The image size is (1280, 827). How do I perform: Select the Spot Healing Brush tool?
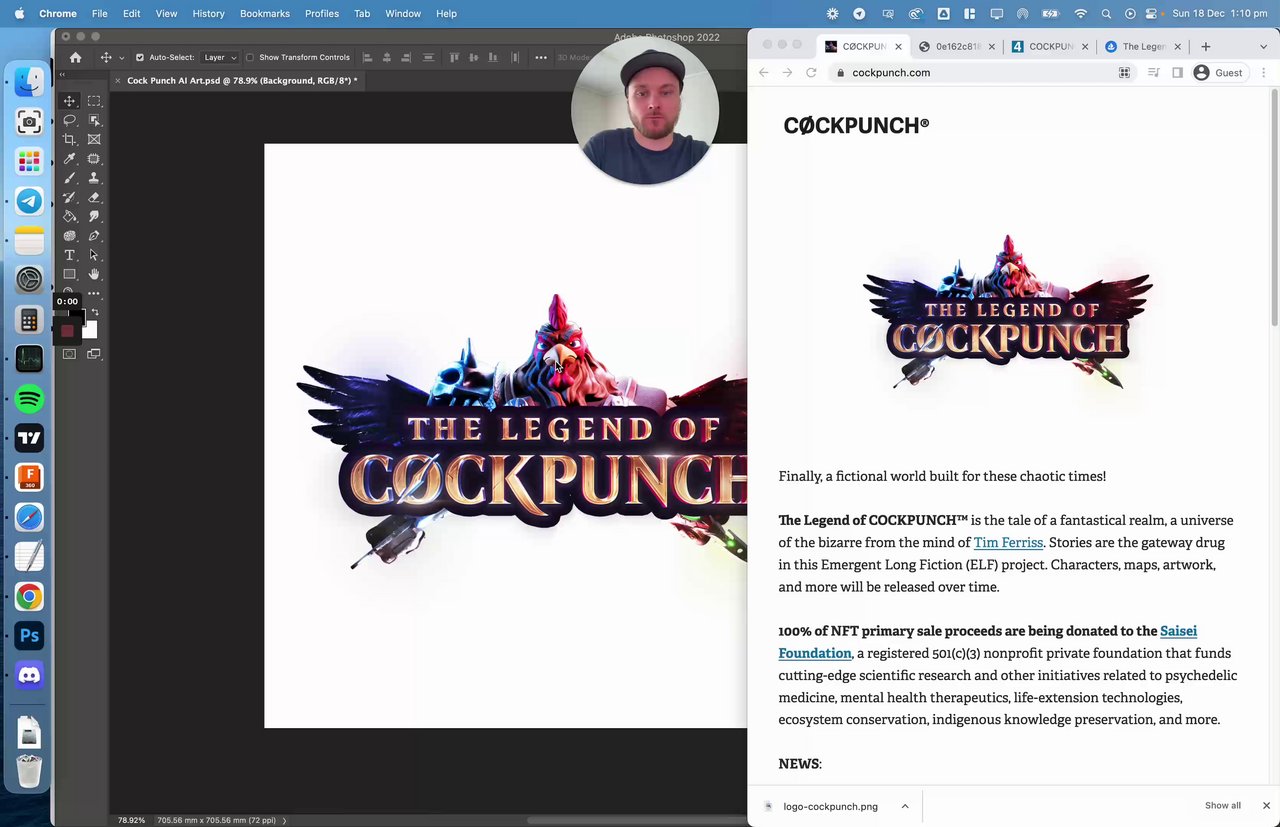click(x=94, y=159)
